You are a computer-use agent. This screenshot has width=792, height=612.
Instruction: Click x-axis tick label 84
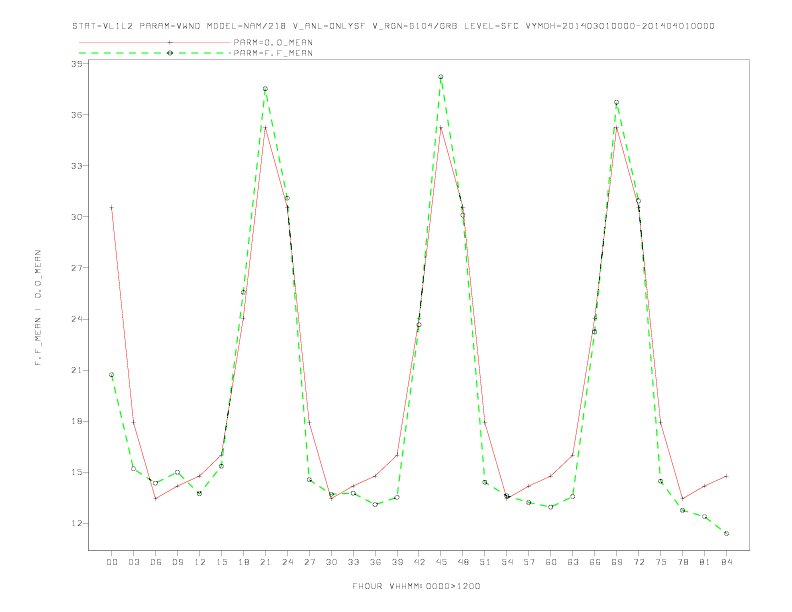(726, 562)
